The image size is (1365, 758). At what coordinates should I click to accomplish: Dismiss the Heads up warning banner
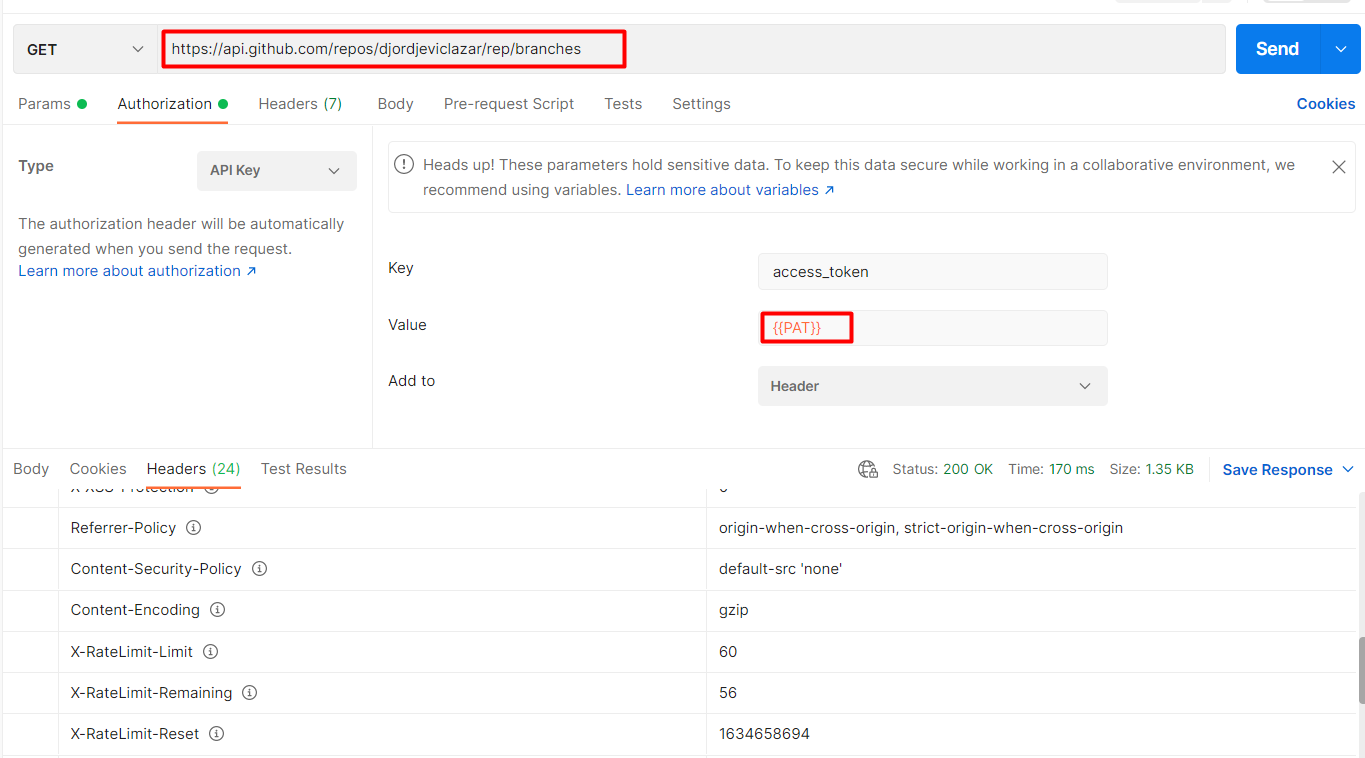pos(1338,167)
